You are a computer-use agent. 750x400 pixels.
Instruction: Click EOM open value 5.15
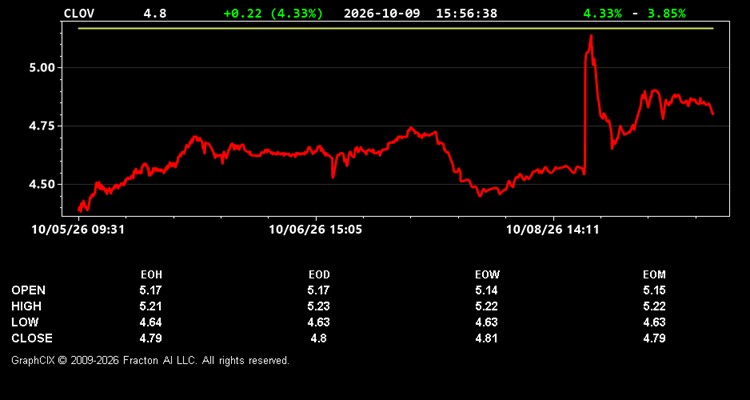click(654, 290)
